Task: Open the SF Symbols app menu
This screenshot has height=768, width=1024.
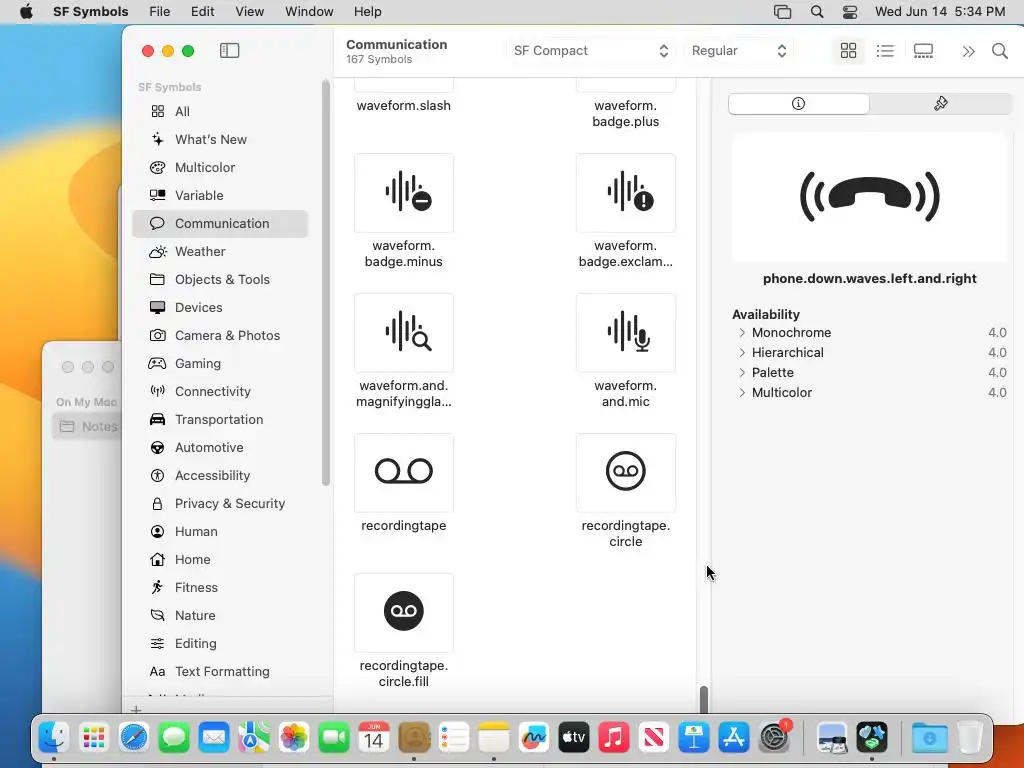Action: [91, 12]
